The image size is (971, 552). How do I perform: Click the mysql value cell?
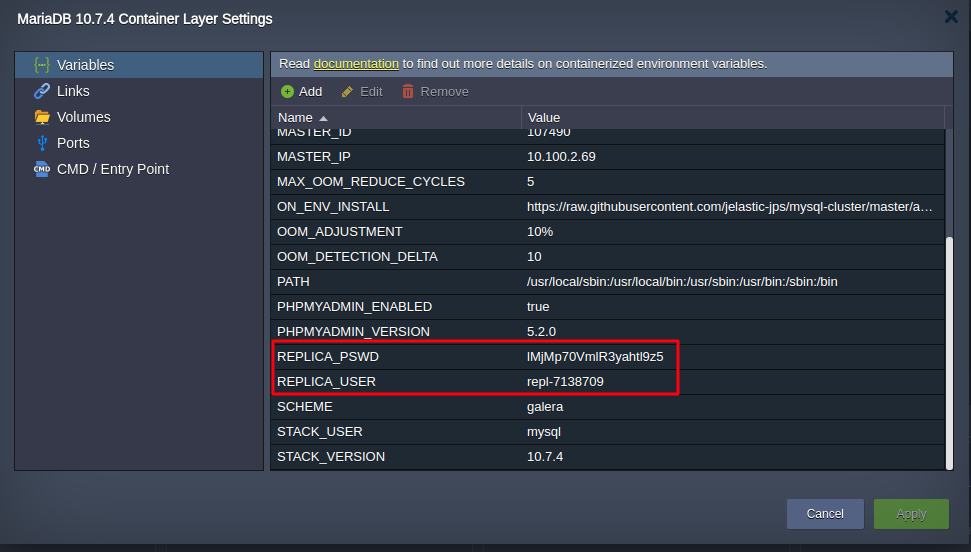544,432
